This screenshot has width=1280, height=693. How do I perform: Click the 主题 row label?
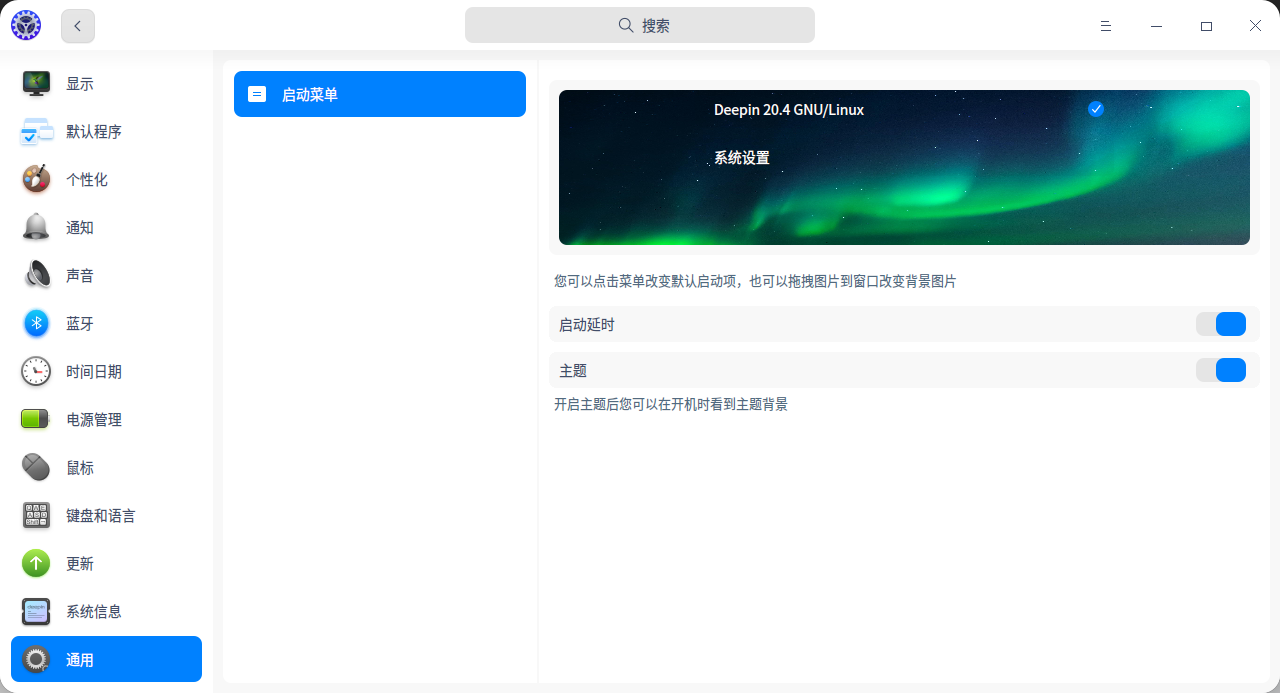(573, 370)
